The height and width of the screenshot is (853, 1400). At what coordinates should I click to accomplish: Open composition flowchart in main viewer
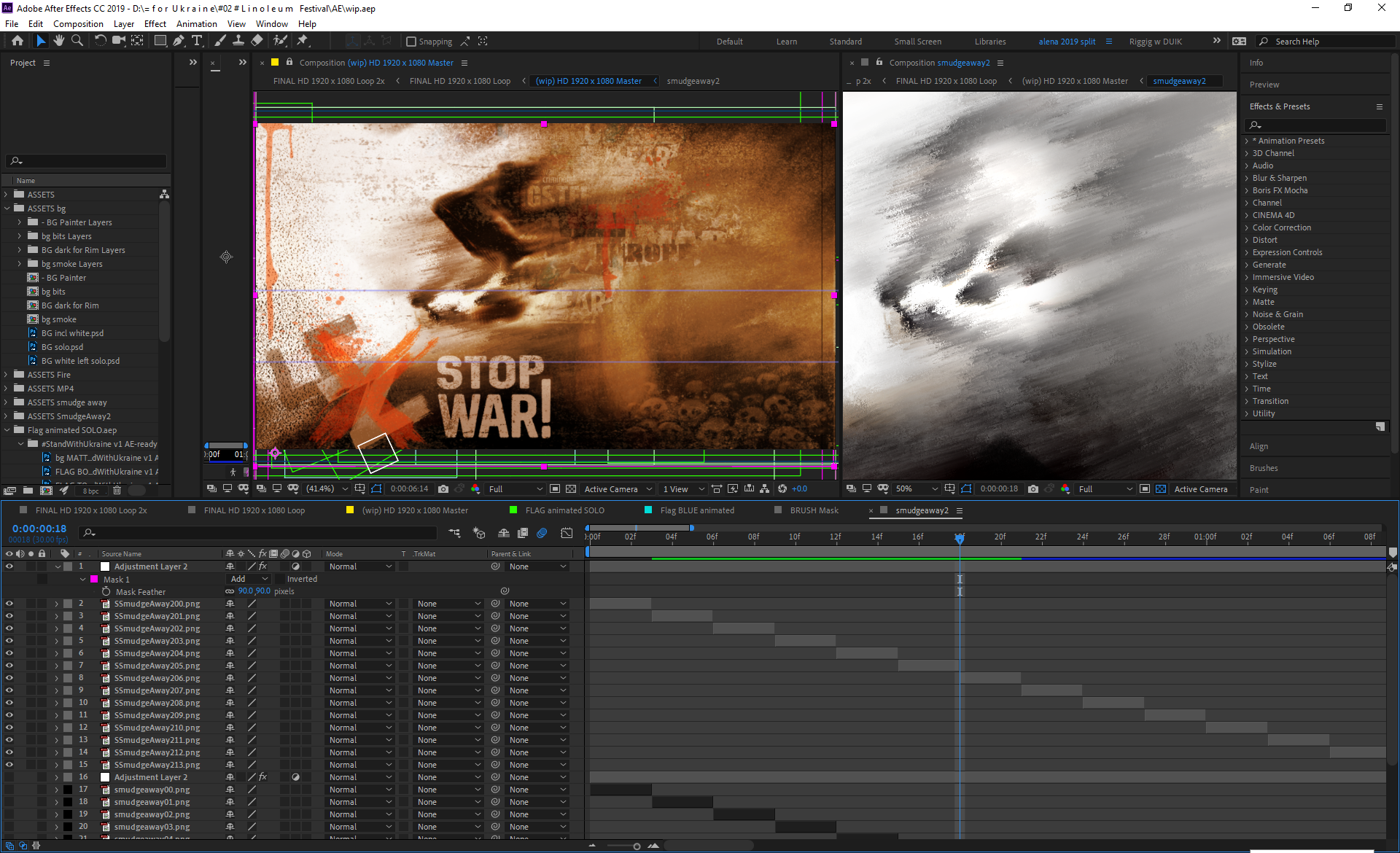pos(764,489)
